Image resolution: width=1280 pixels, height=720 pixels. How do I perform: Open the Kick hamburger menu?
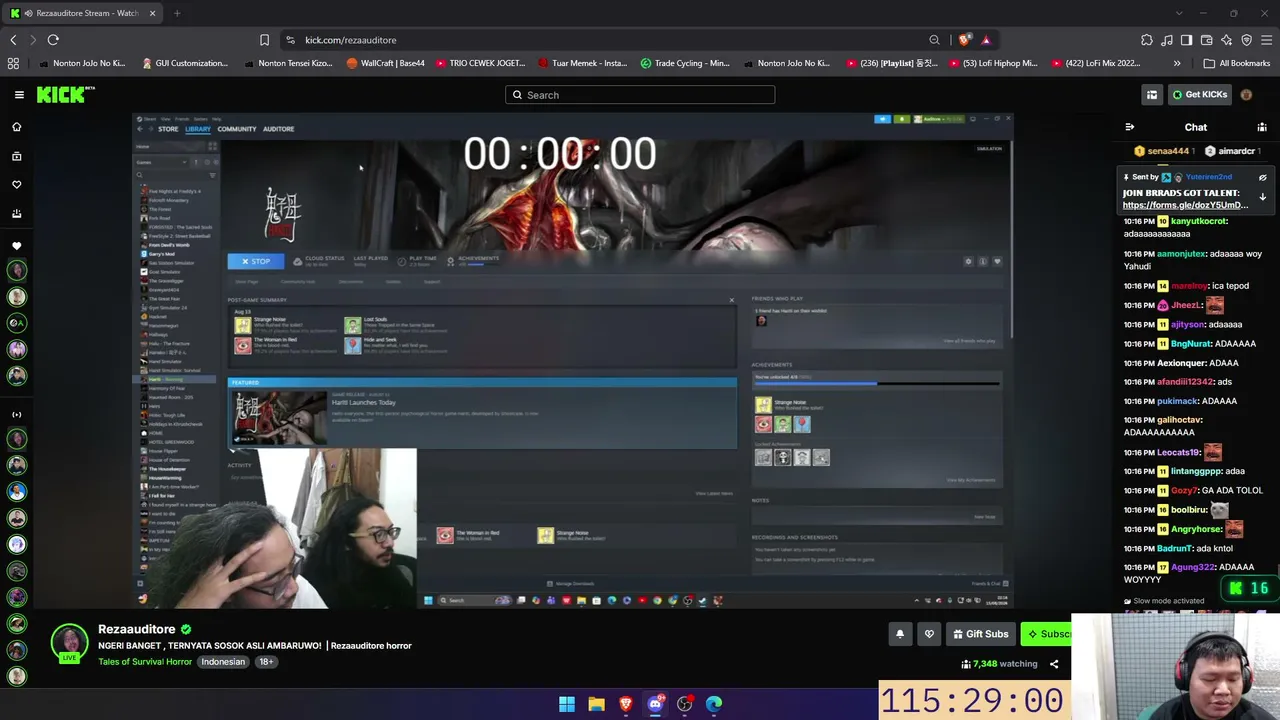[x=19, y=95]
